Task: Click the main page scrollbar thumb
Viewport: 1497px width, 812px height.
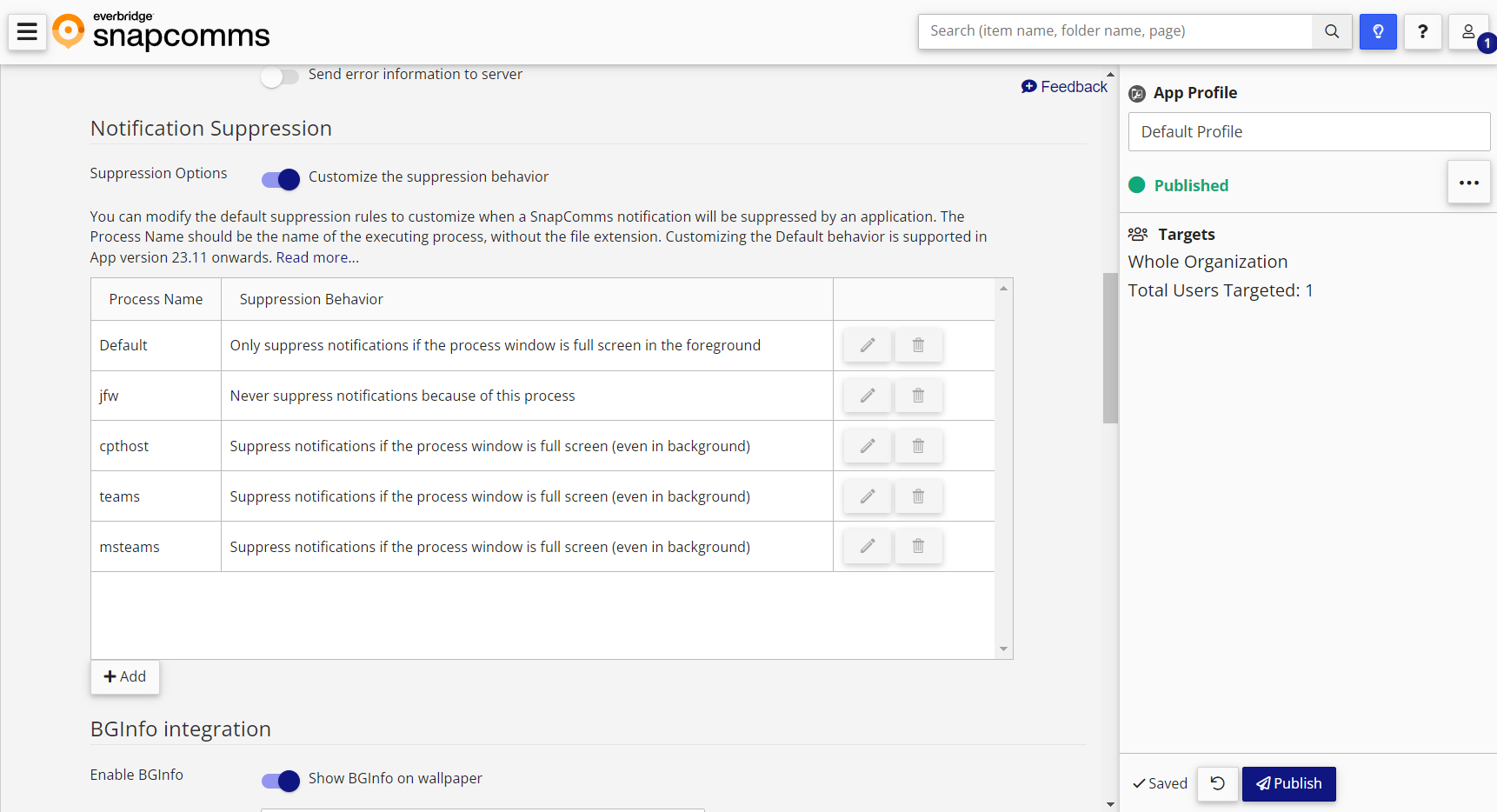Action: (1110, 348)
